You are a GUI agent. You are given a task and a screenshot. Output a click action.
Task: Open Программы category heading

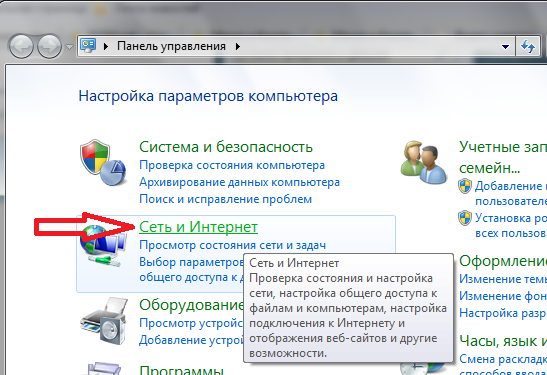[x=181, y=370]
